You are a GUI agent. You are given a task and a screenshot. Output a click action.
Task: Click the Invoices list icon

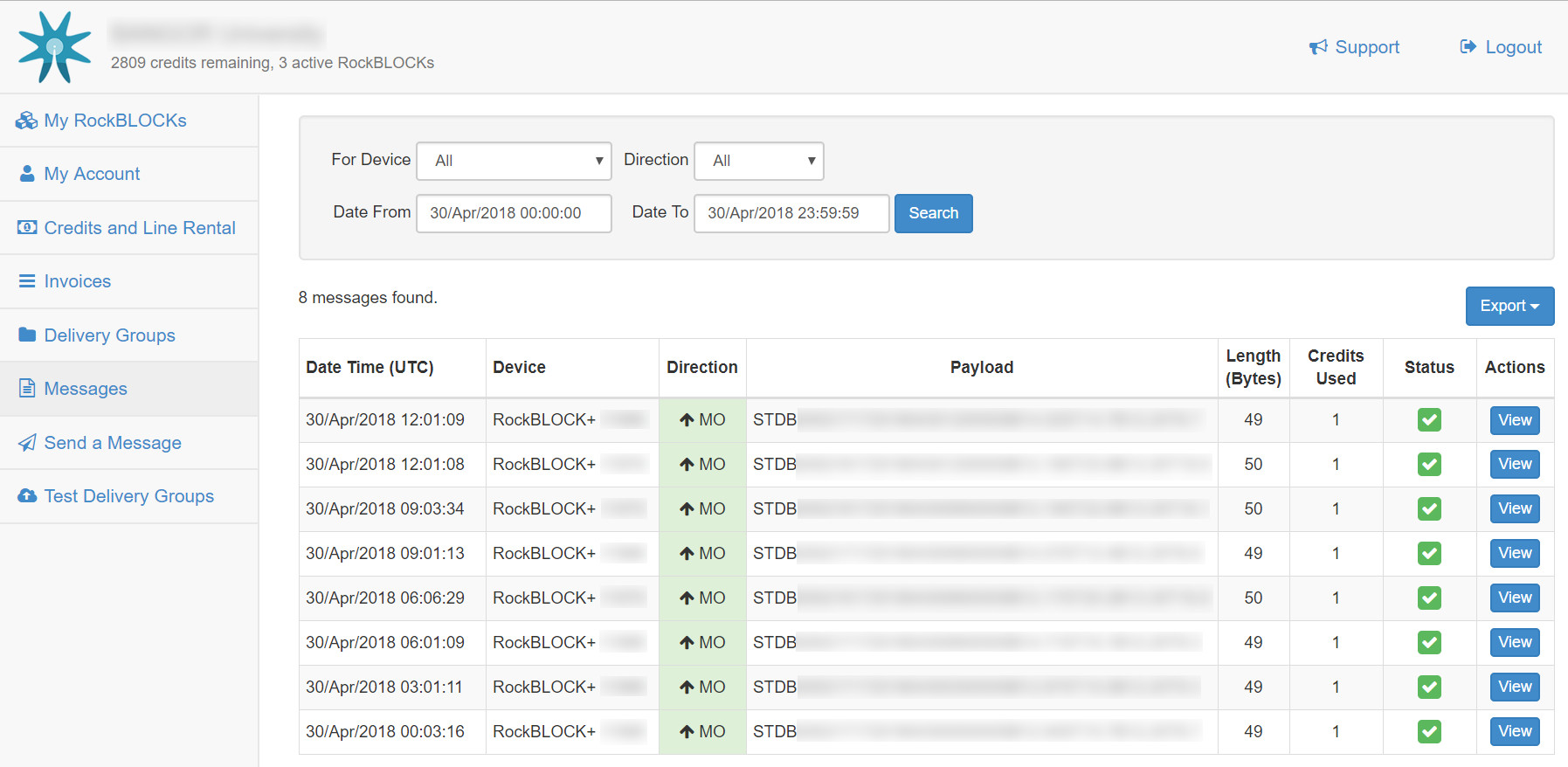pyautogui.click(x=27, y=281)
